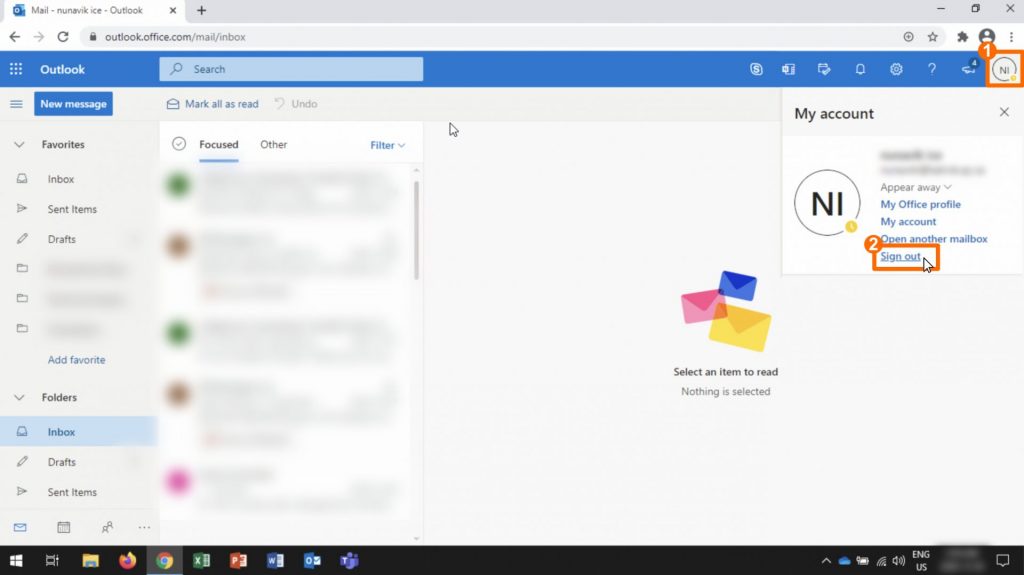This screenshot has width=1024, height=575.
Task: Click the New message button
Action: point(73,104)
